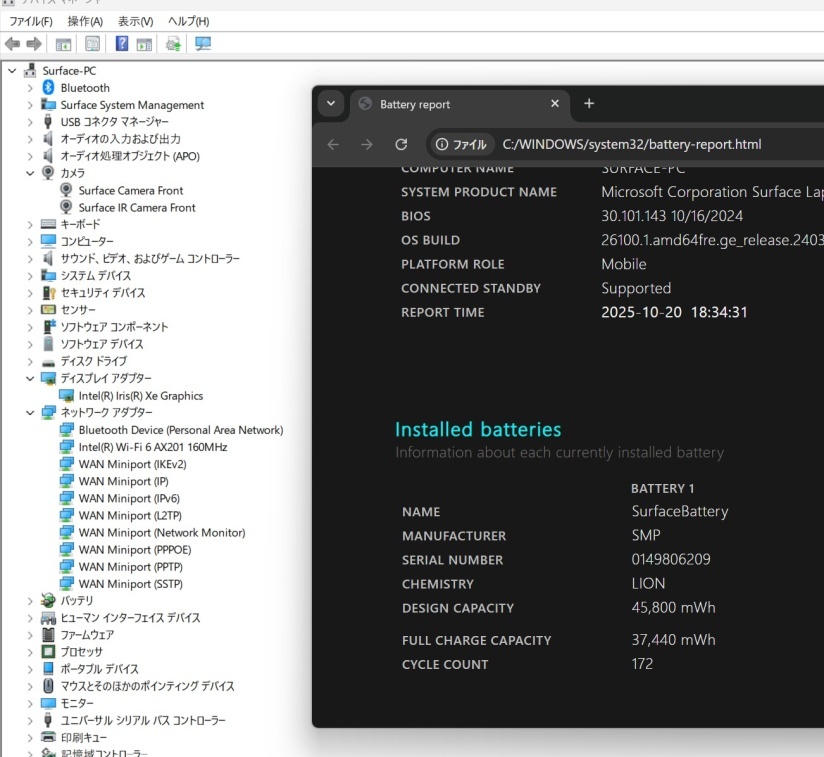Click the browser back arrow button

333,144
